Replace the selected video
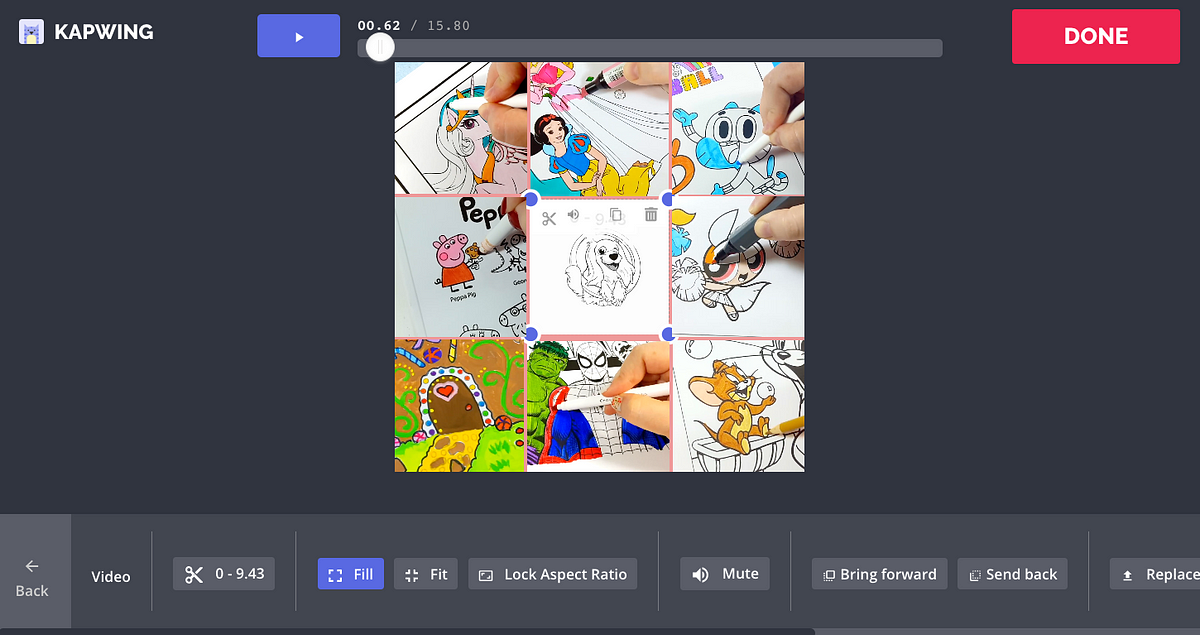 click(x=1155, y=574)
